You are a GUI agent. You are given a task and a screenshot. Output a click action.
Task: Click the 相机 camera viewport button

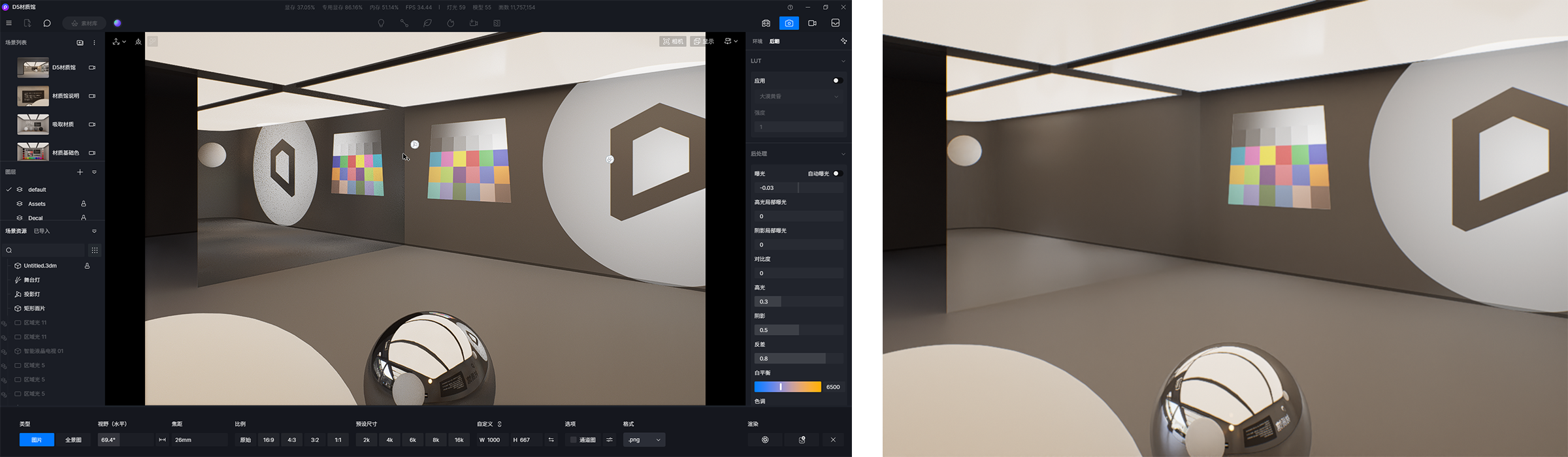click(673, 41)
